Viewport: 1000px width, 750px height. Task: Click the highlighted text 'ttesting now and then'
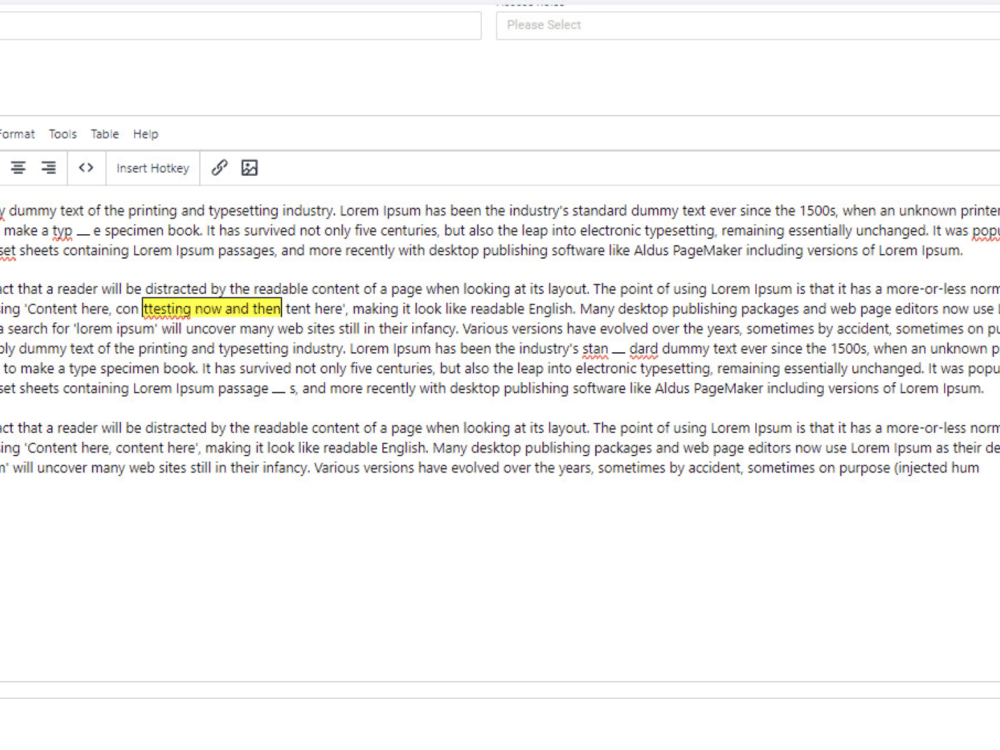point(212,308)
